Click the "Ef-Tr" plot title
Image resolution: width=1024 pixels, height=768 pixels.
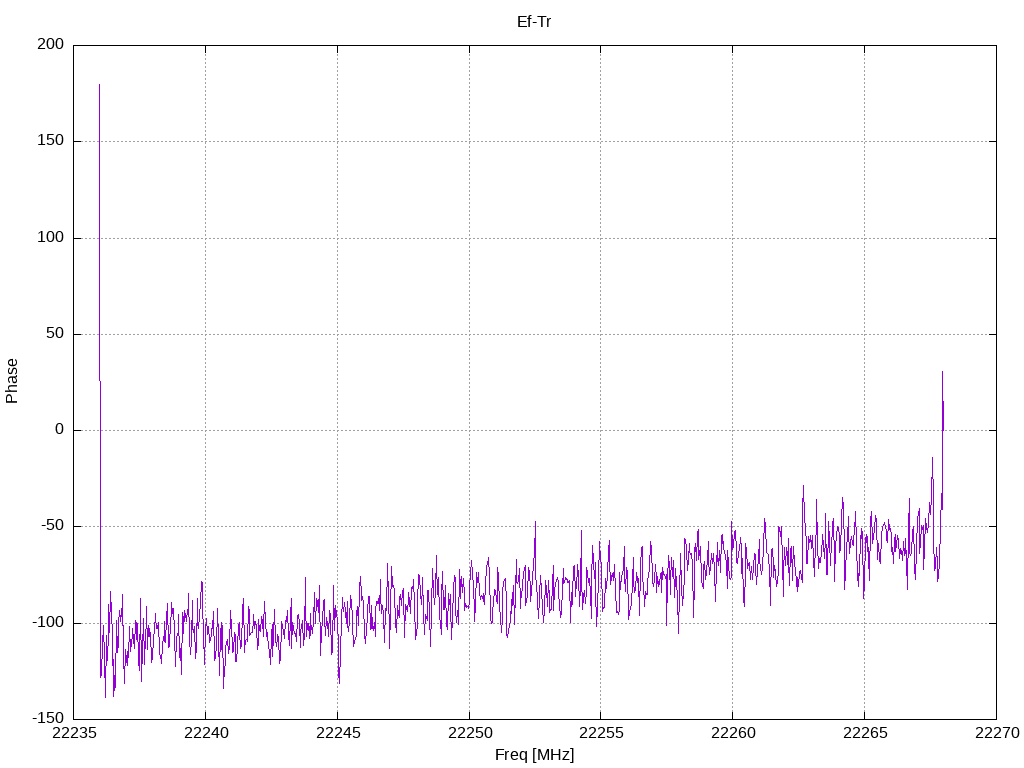click(534, 21)
